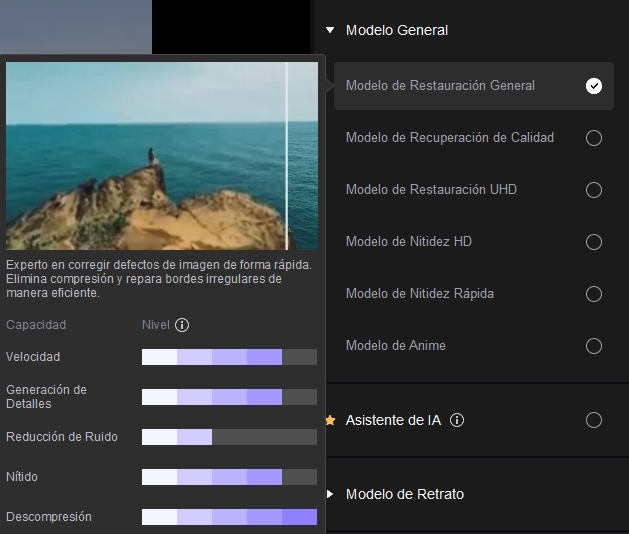Expand the Modelo de Retrato section
This screenshot has height=534, width=629.
tap(330, 494)
